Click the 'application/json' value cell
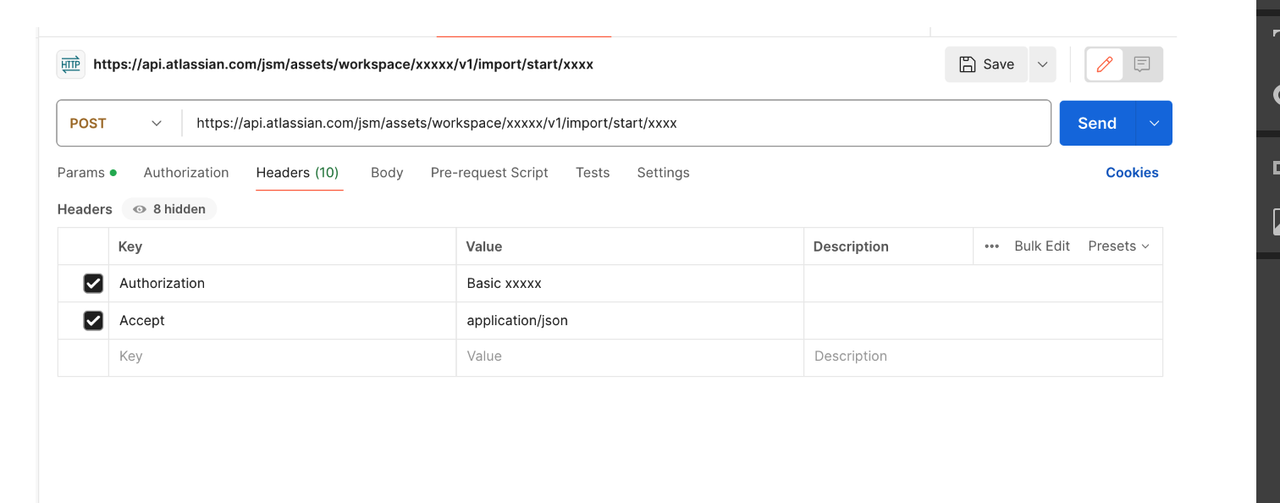 (630, 321)
